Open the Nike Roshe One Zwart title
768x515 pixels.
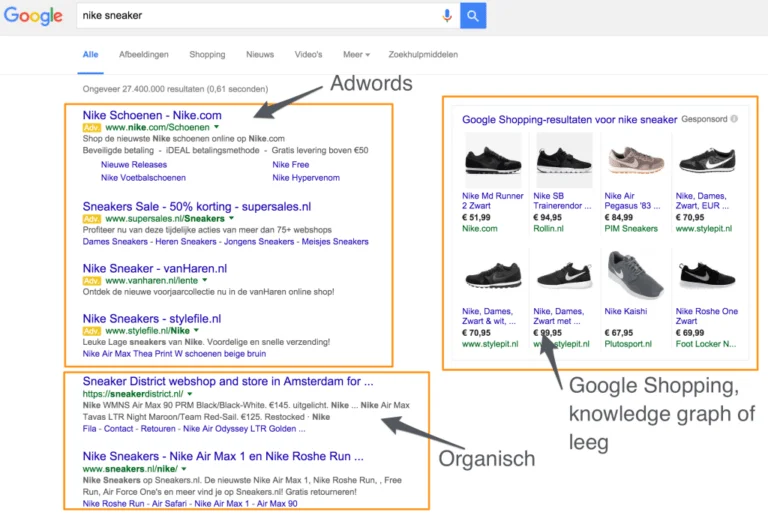click(x=707, y=316)
